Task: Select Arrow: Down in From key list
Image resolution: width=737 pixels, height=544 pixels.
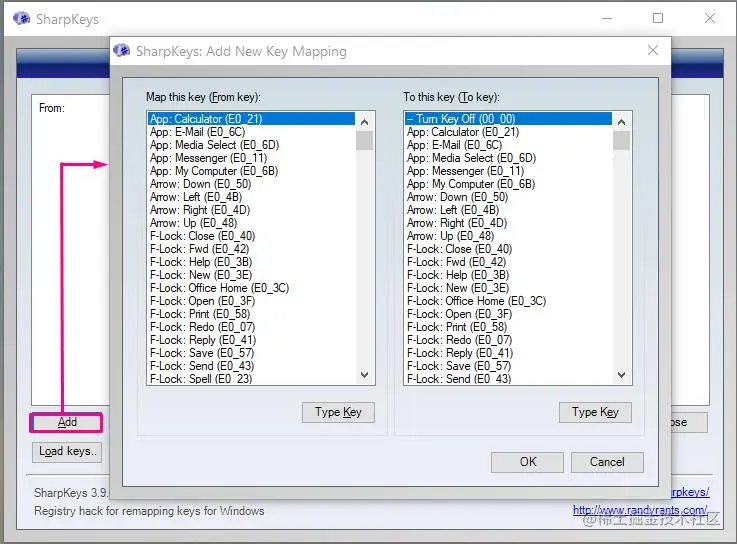Action: pyautogui.click(x=251, y=184)
